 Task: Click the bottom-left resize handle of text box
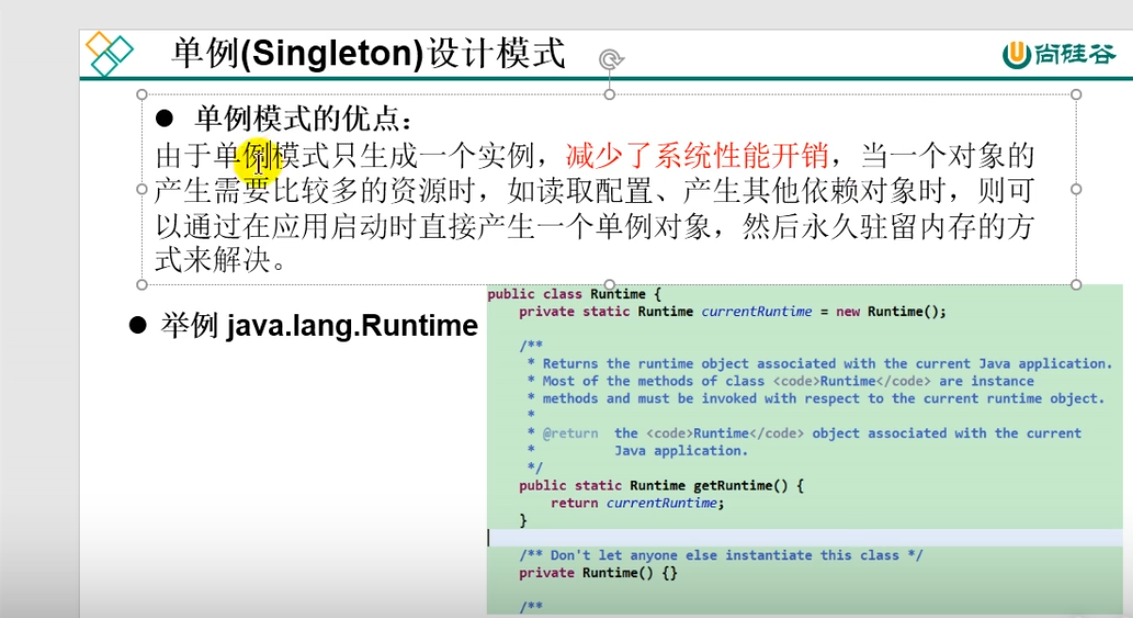pyautogui.click(x=141, y=284)
